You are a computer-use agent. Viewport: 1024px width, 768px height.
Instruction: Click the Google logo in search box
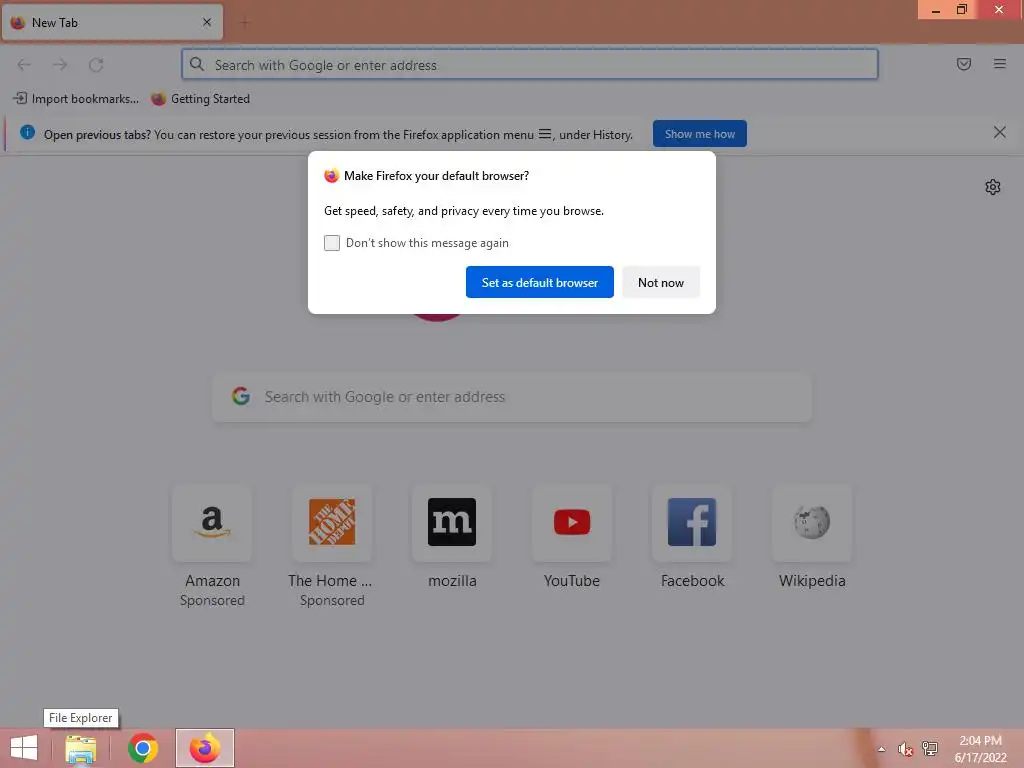241,396
